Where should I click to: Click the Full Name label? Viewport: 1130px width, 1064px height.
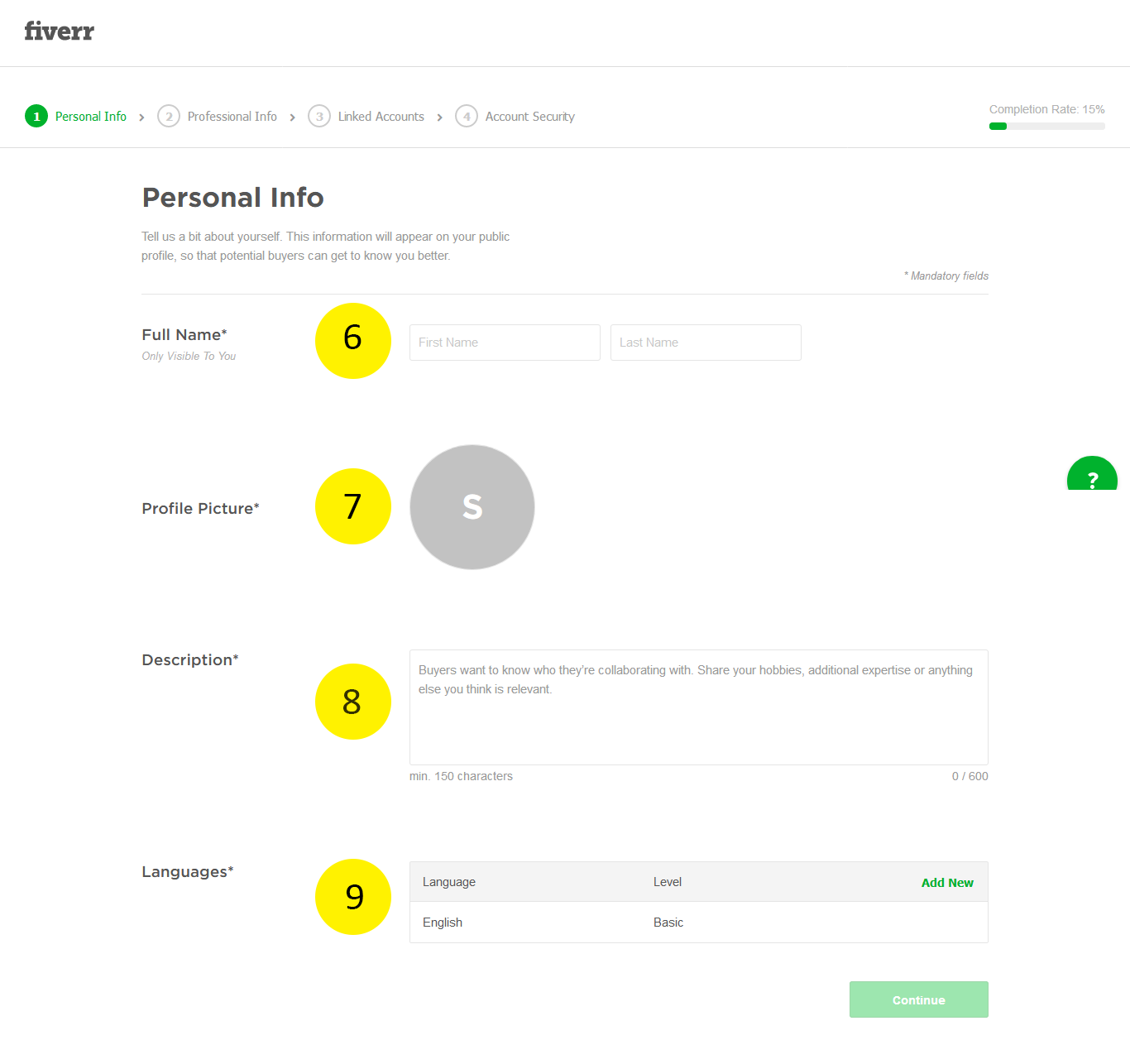pos(184,334)
